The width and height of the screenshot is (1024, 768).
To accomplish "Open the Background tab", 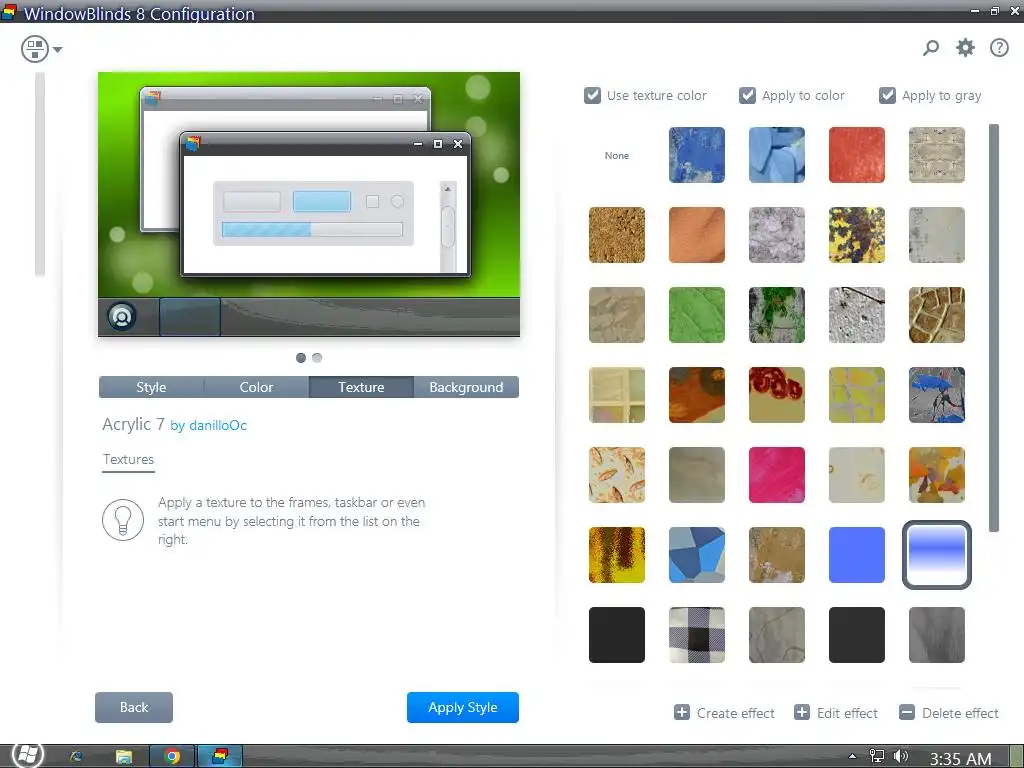I will pos(466,387).
